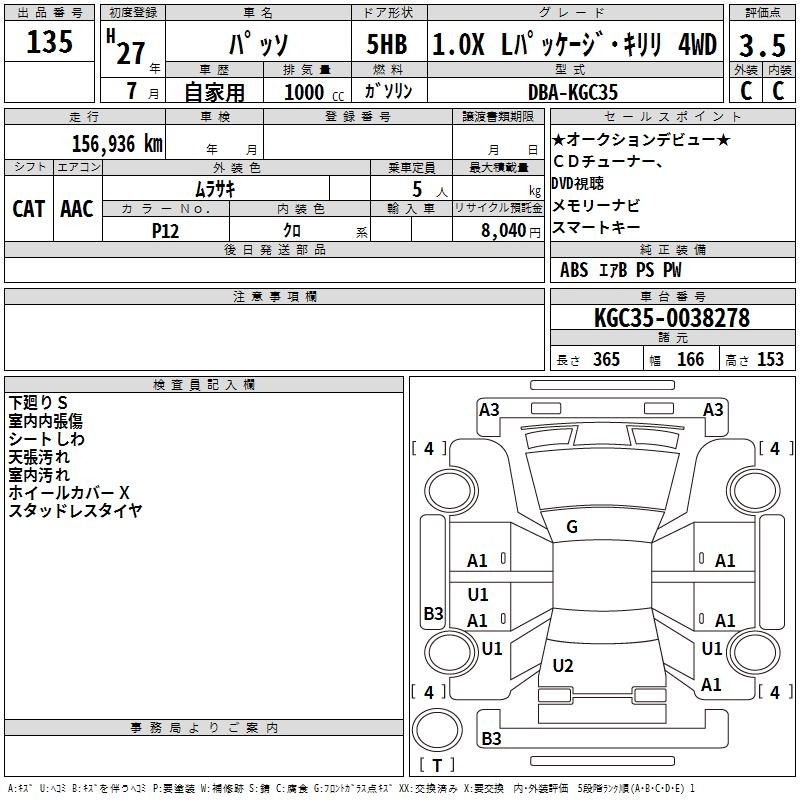This screenshot has height=800, width=800.
Task: Click the inspector note 室内汚れ
Action: (39, 474)
